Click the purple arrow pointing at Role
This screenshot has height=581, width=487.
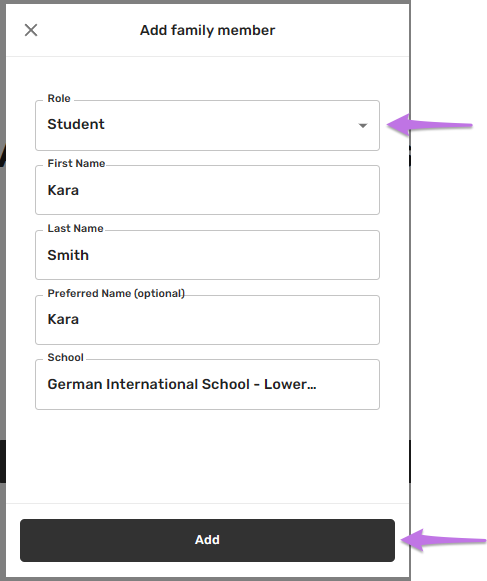point(429,125)
